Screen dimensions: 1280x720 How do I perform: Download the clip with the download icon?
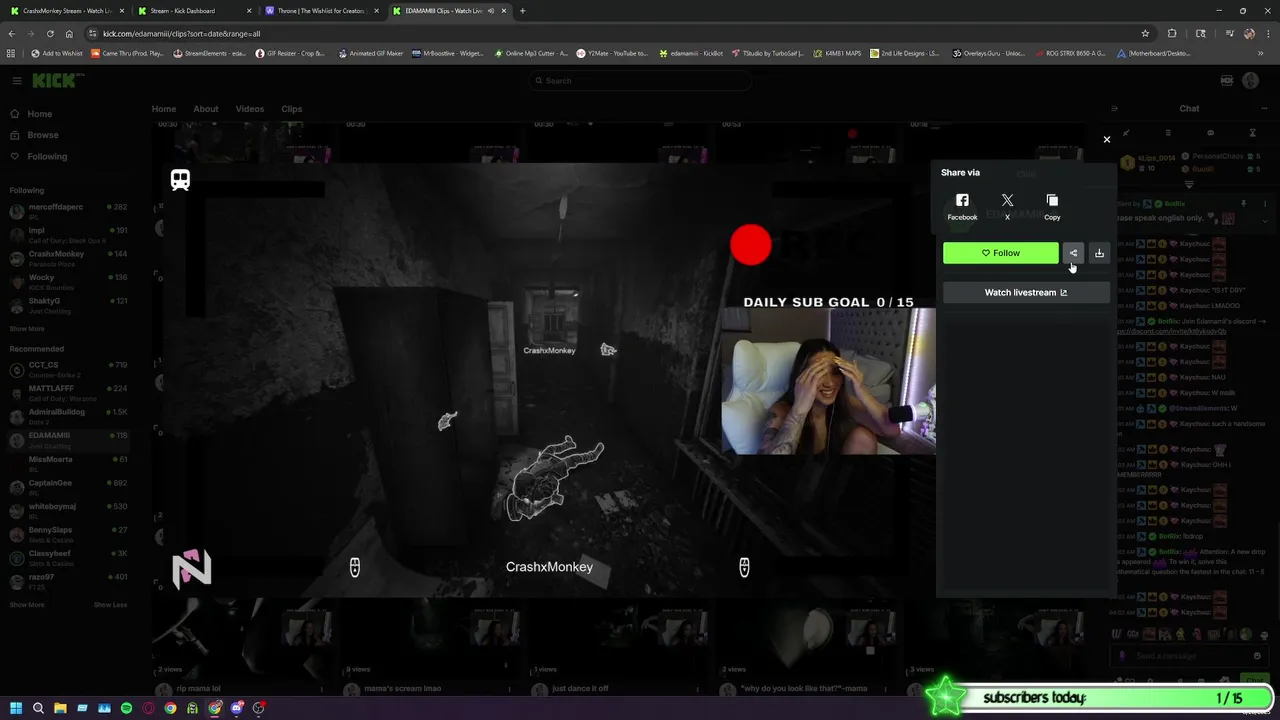[x=1099, y=253]
